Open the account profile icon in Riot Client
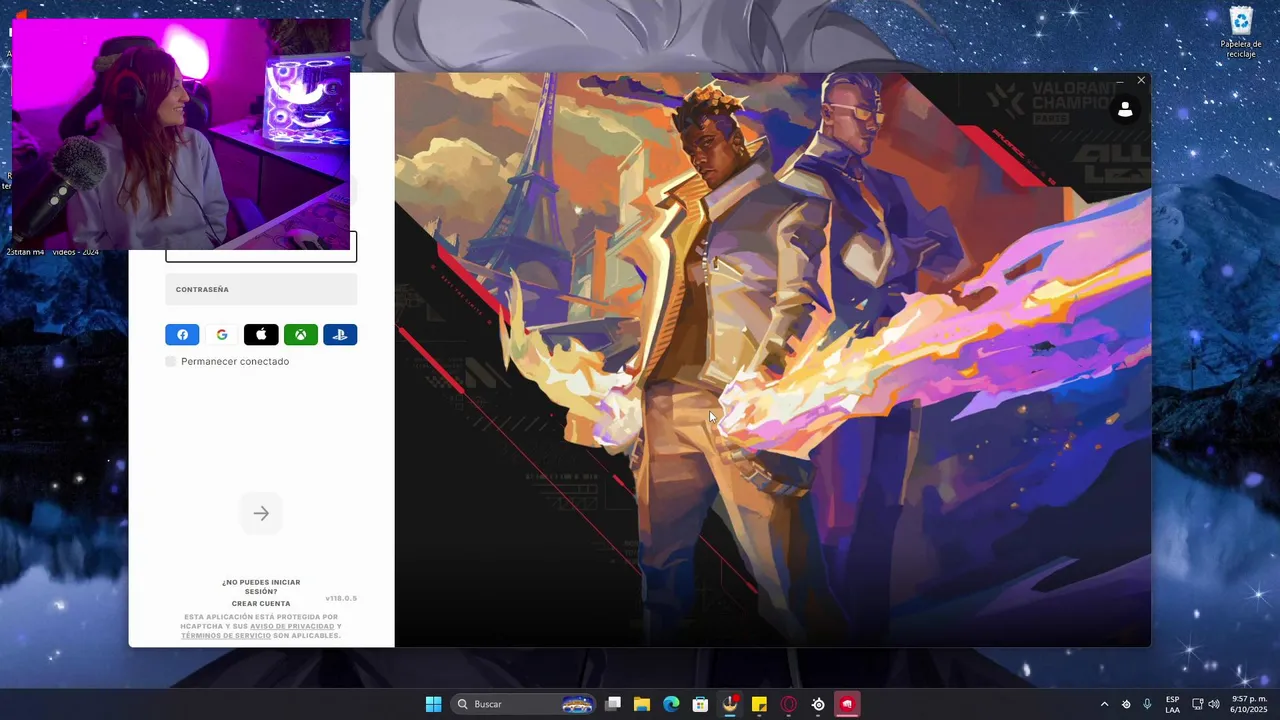Screen dimensions: 1280x720 (1125, 110)
